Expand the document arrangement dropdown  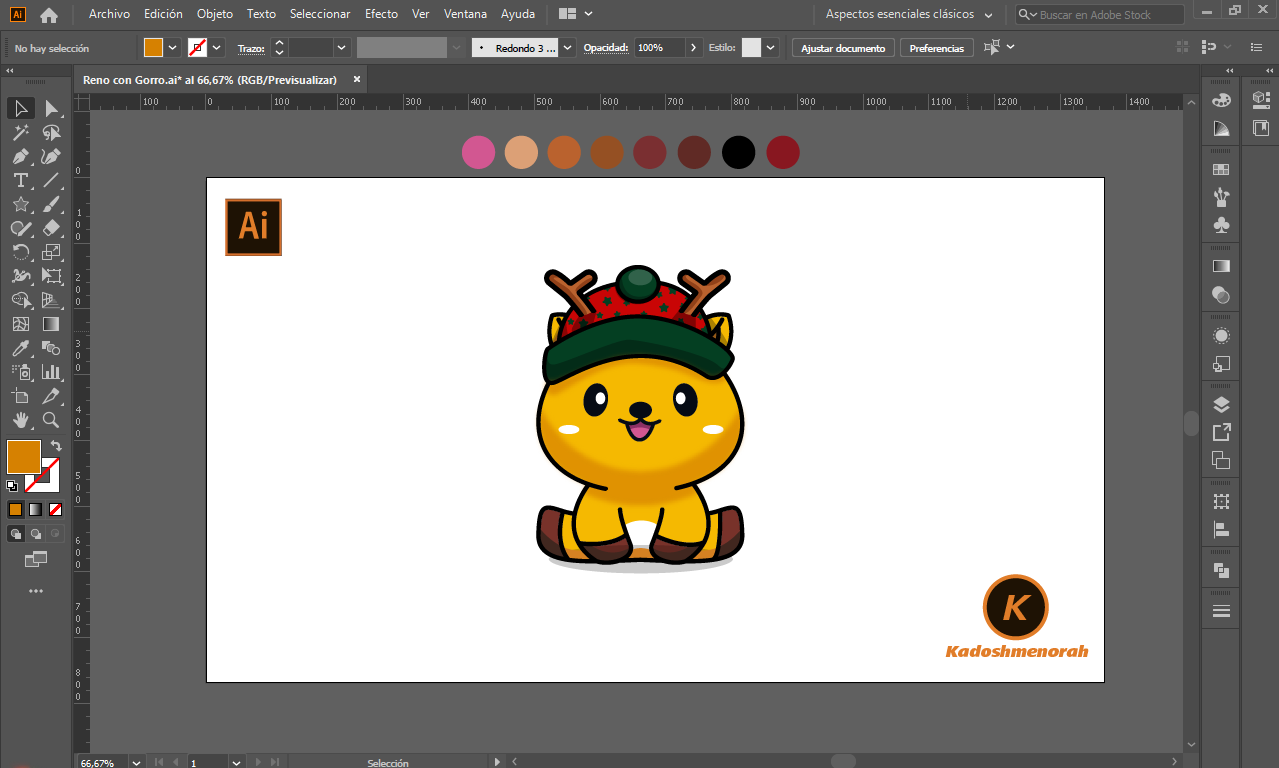(575, 15)
